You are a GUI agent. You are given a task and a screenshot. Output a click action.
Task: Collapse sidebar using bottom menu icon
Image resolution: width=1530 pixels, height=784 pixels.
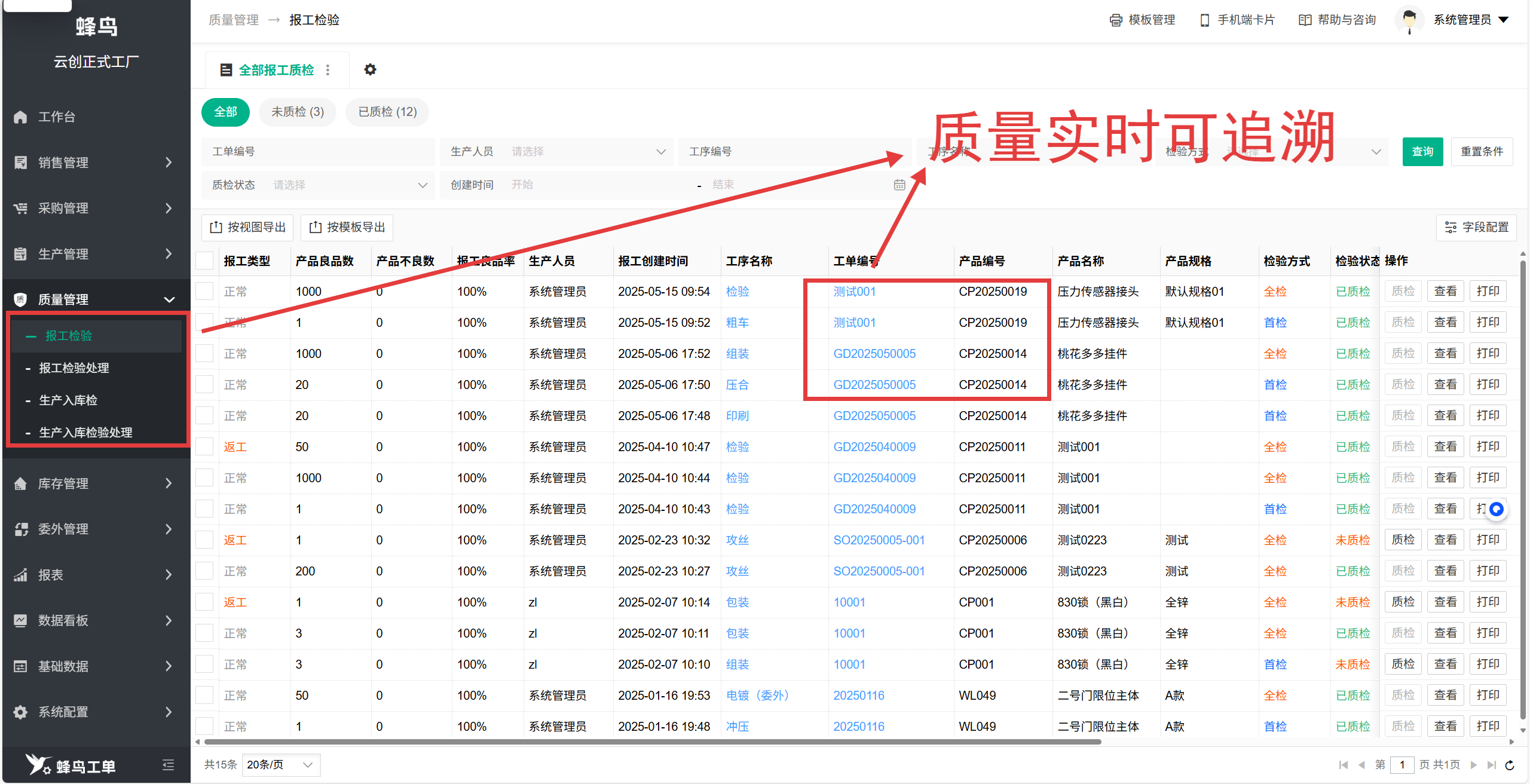[x=168, y=765]
